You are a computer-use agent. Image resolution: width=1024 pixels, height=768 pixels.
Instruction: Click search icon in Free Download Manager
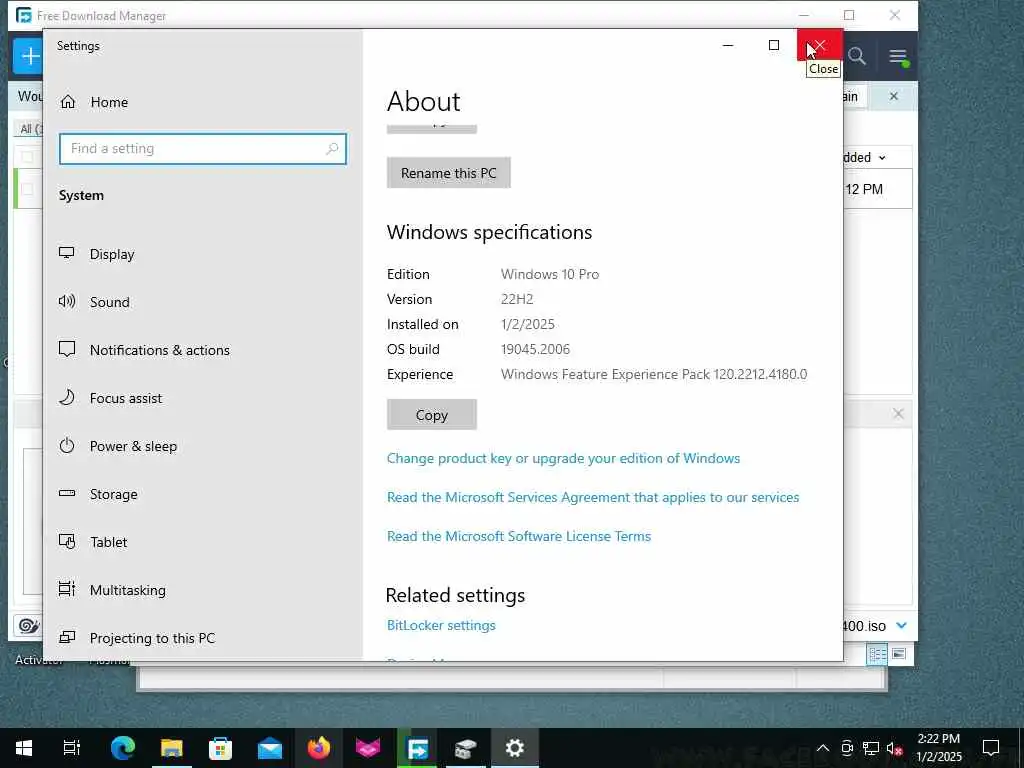[x=857, y=57]
